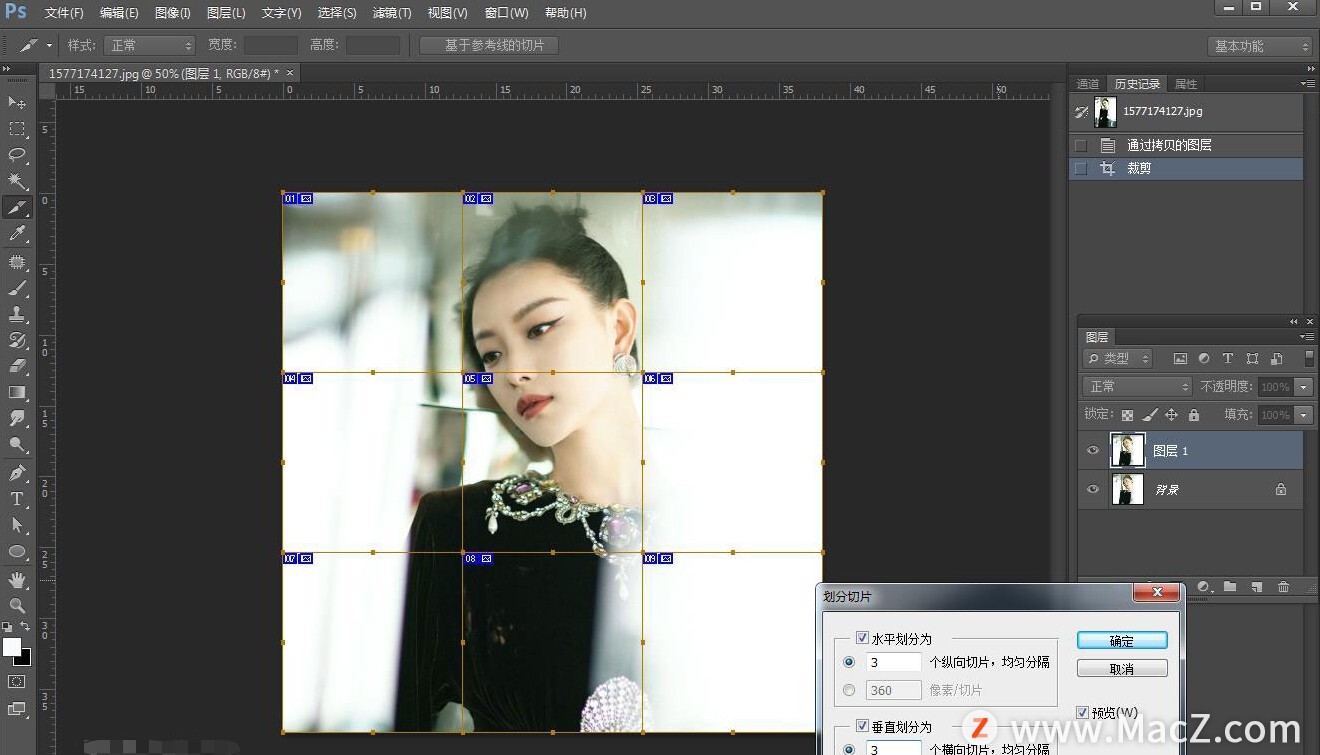This screenshot has width=1320, height=755.
Task: Uncheck 水平划分为 checkbox
Action: tap(862, 638)
